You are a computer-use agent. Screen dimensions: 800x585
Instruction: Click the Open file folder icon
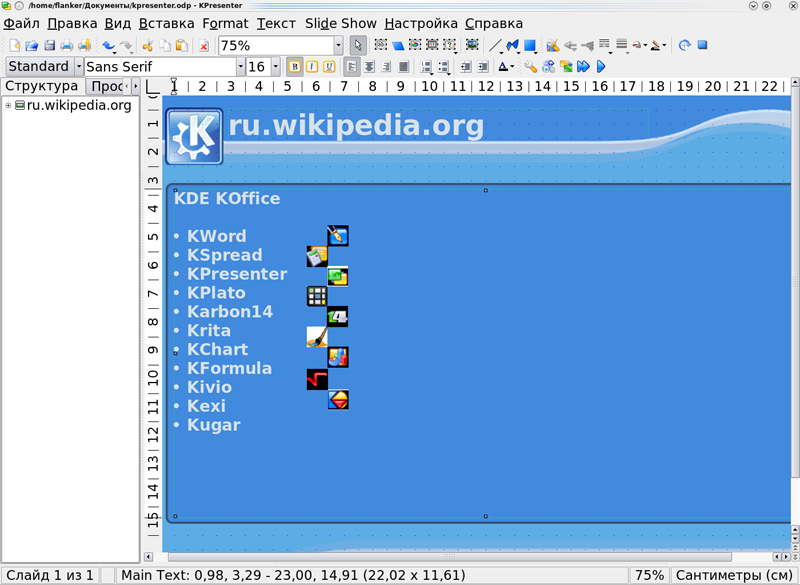click(32, 45)
